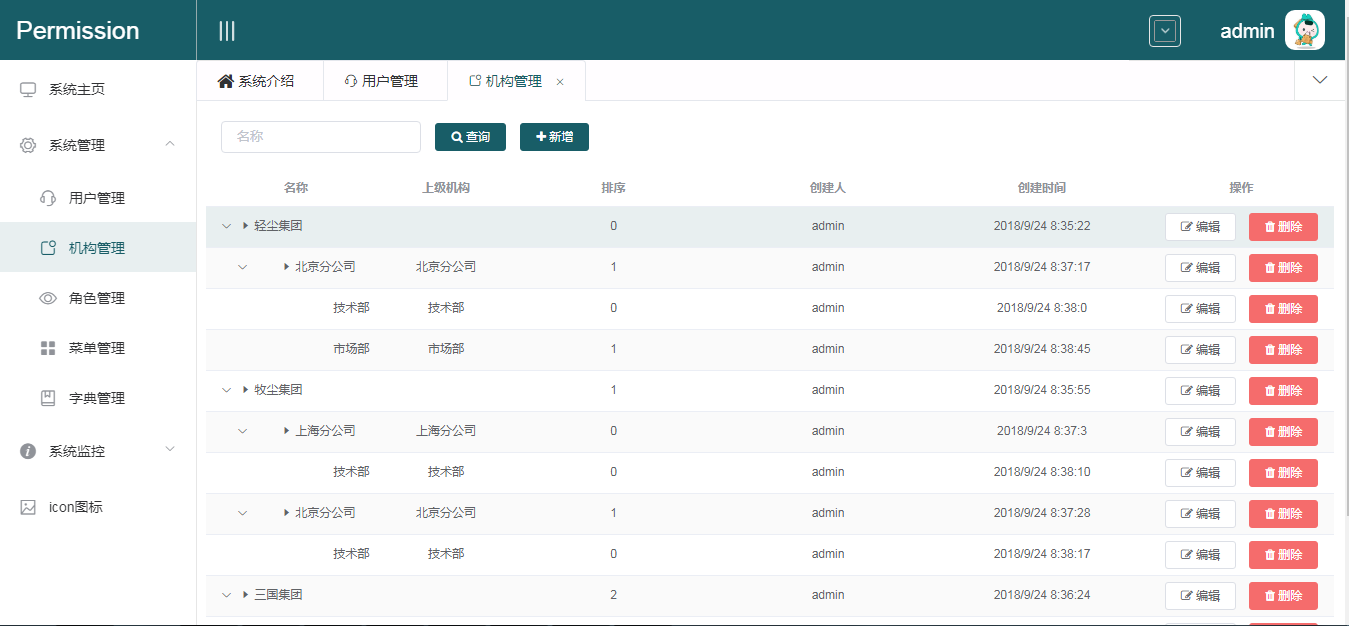This screenshot has height=626, width=1349.
Task: Focus the 名称 search input field
Action: [x=321, y=137]
